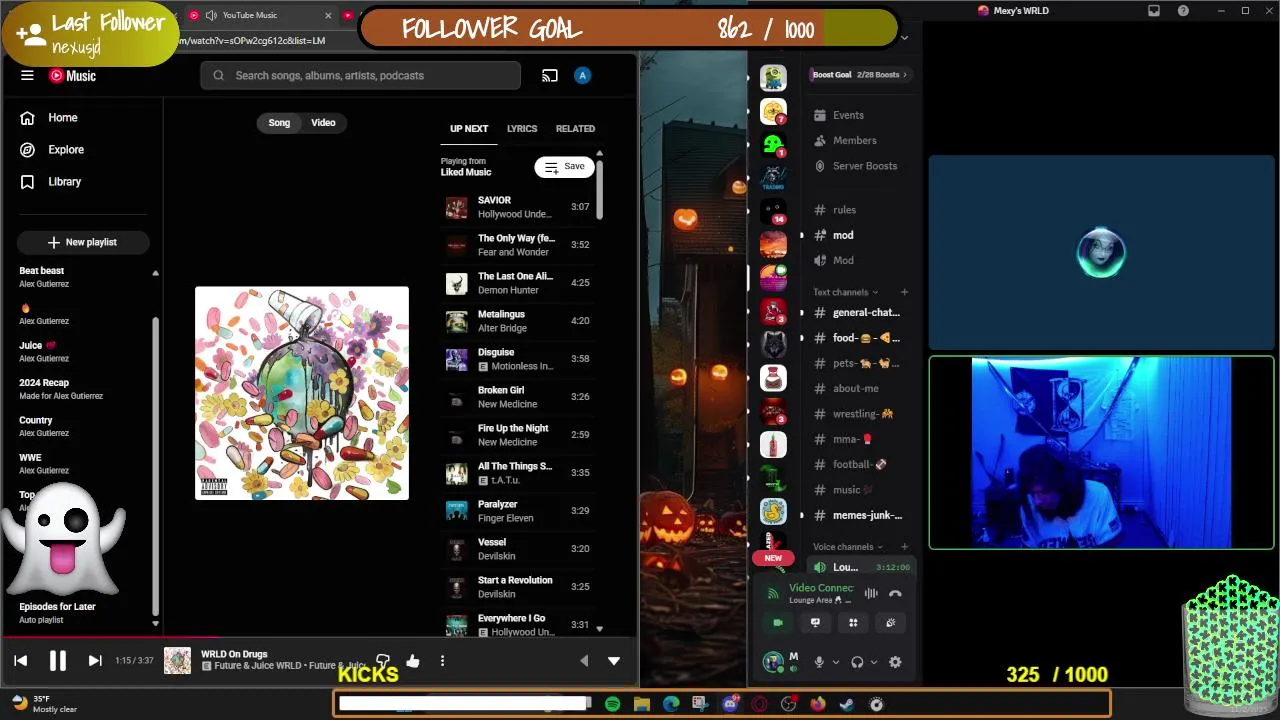Collapse the Voice channels category

[848, 547]
